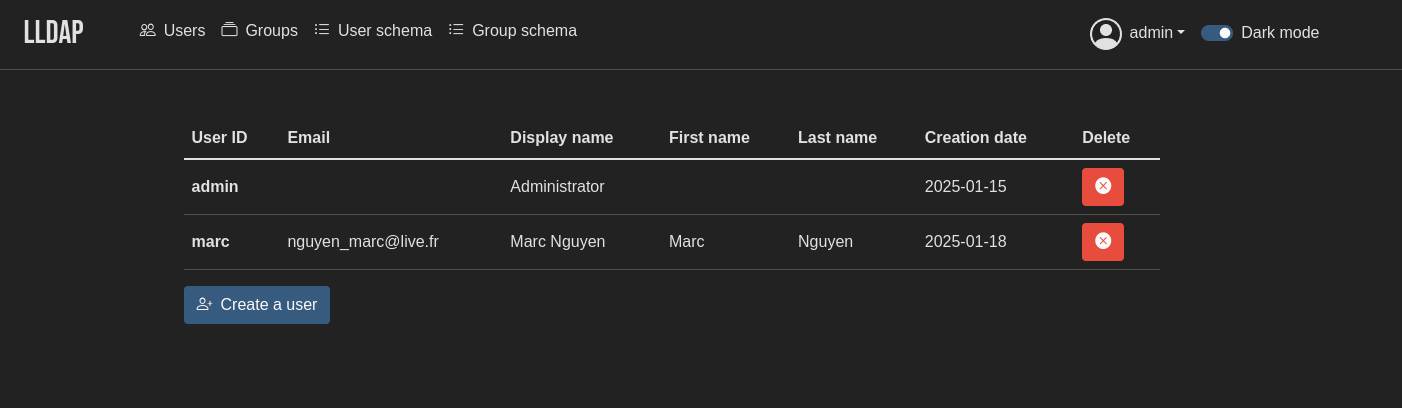Open the admin user details

coord(215,187)
